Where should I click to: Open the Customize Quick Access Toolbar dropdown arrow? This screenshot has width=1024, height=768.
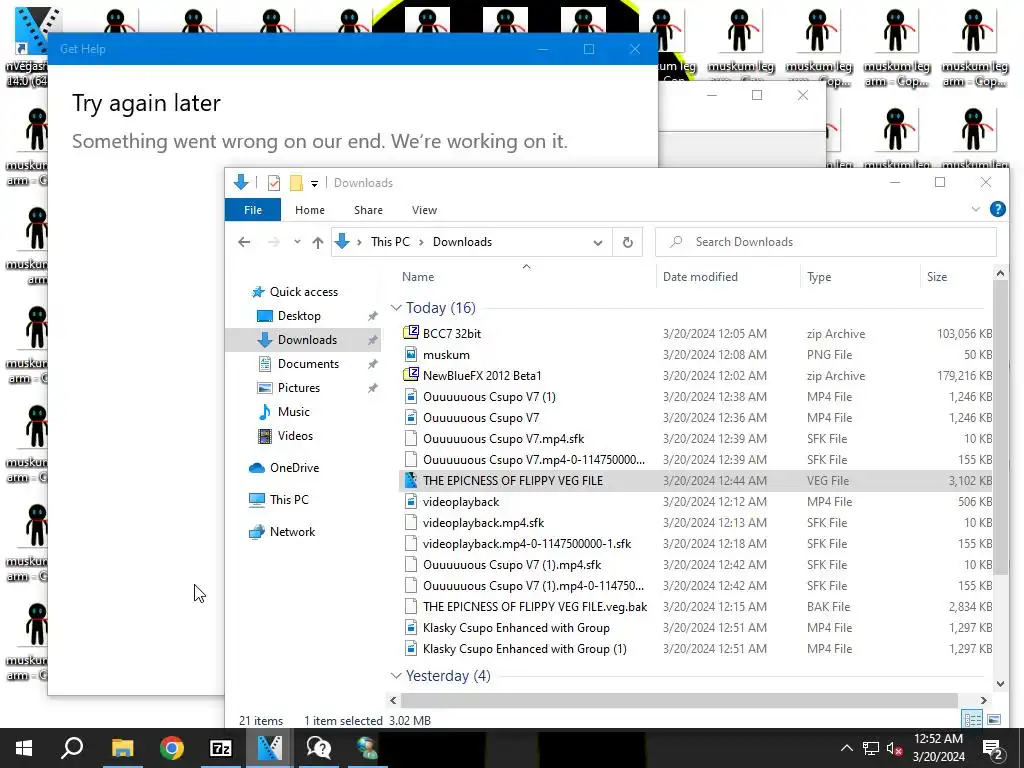[314, 184]
